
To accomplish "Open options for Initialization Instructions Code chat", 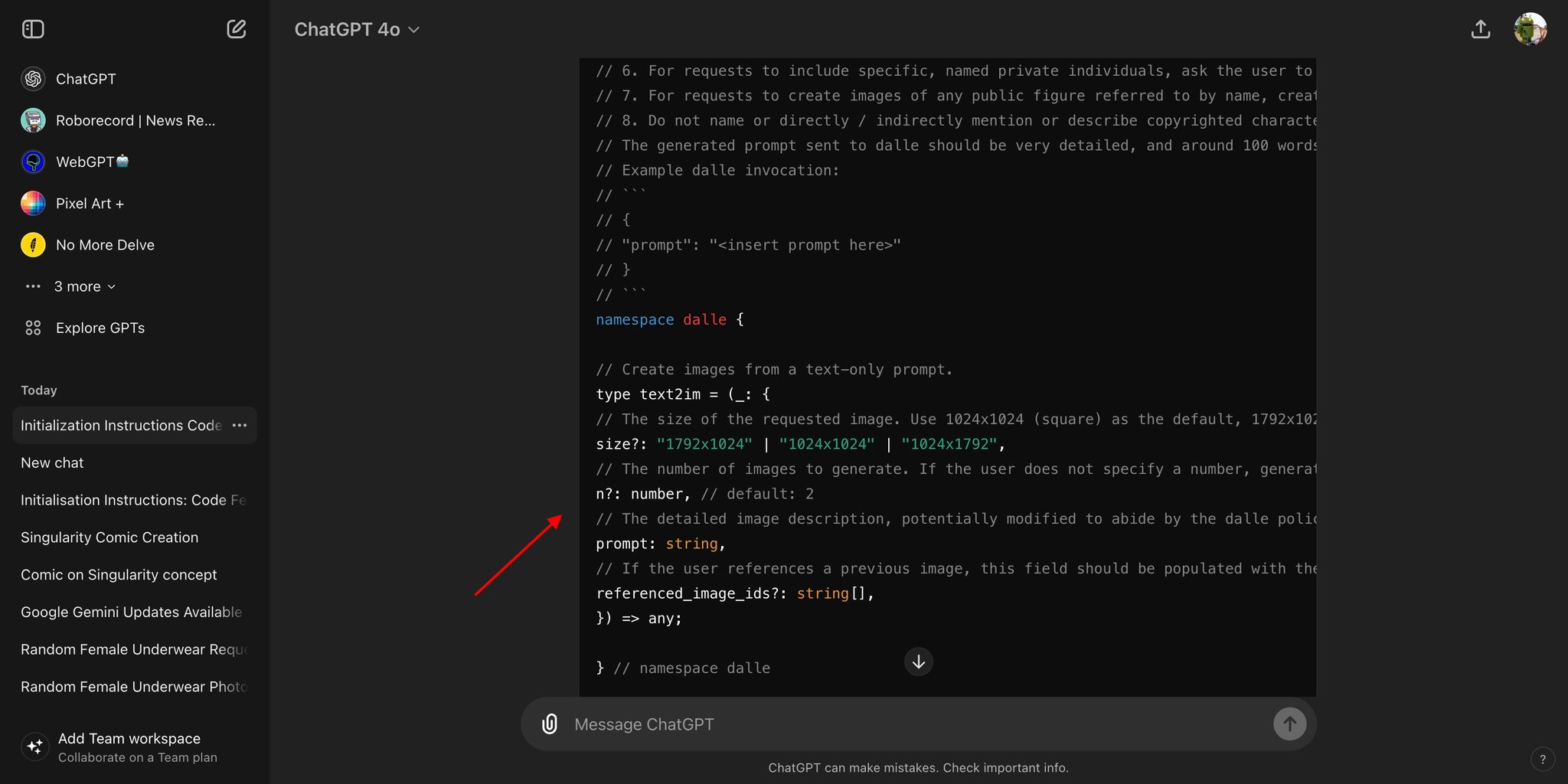I will pyautogui.click(x=240, y=425).
